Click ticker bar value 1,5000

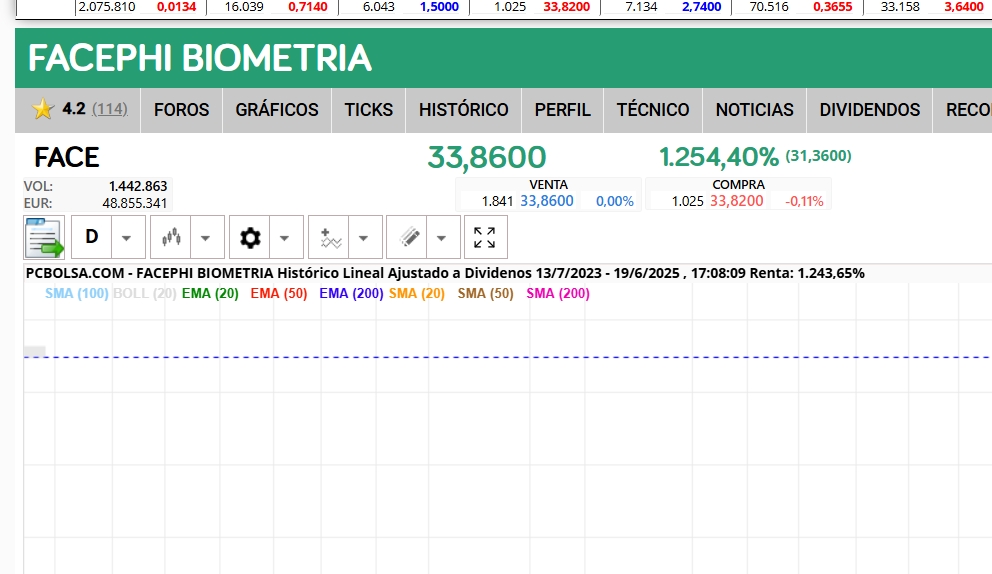pos(440,7)
